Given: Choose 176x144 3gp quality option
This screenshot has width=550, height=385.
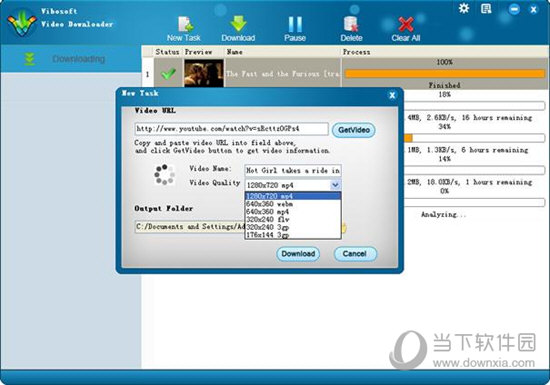Looking at the screenshot, I should (293, 235).
